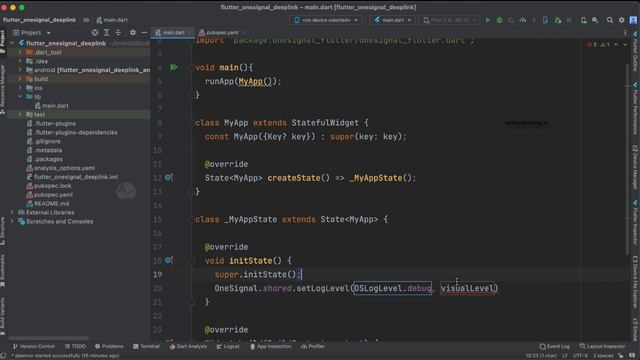The width and height of the screenshot is (640, 360).
Task: Open the Project view mode dropdown
Action: click(x=31, y=33)
